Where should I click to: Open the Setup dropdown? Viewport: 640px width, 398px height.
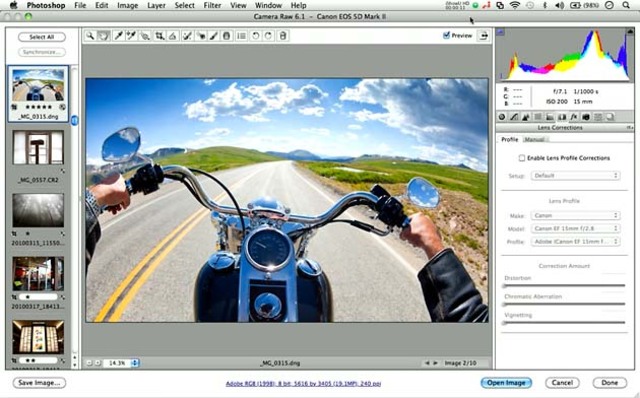[575, 176]
